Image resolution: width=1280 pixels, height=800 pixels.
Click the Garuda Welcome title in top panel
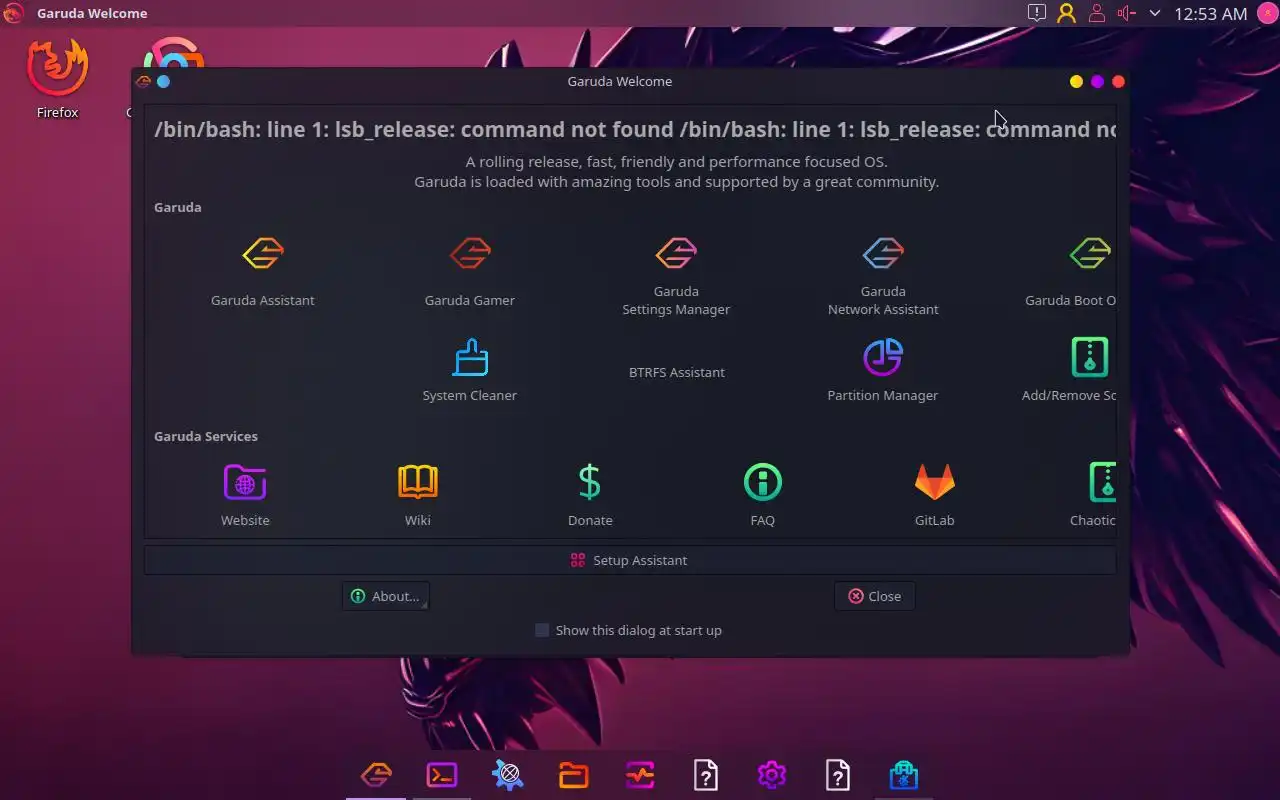point(92,13)
